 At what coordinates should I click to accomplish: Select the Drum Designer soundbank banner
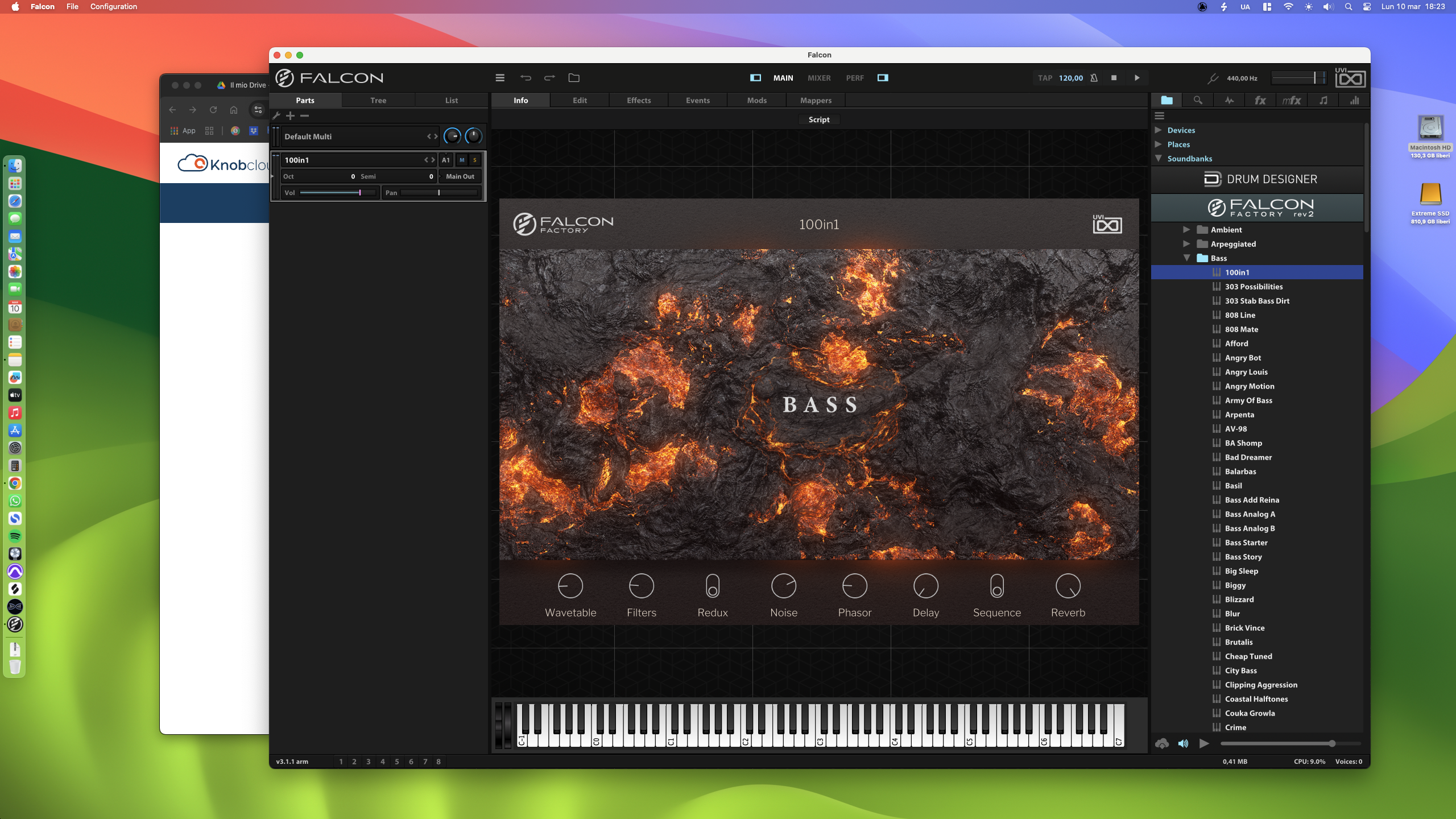[1258, 179]
